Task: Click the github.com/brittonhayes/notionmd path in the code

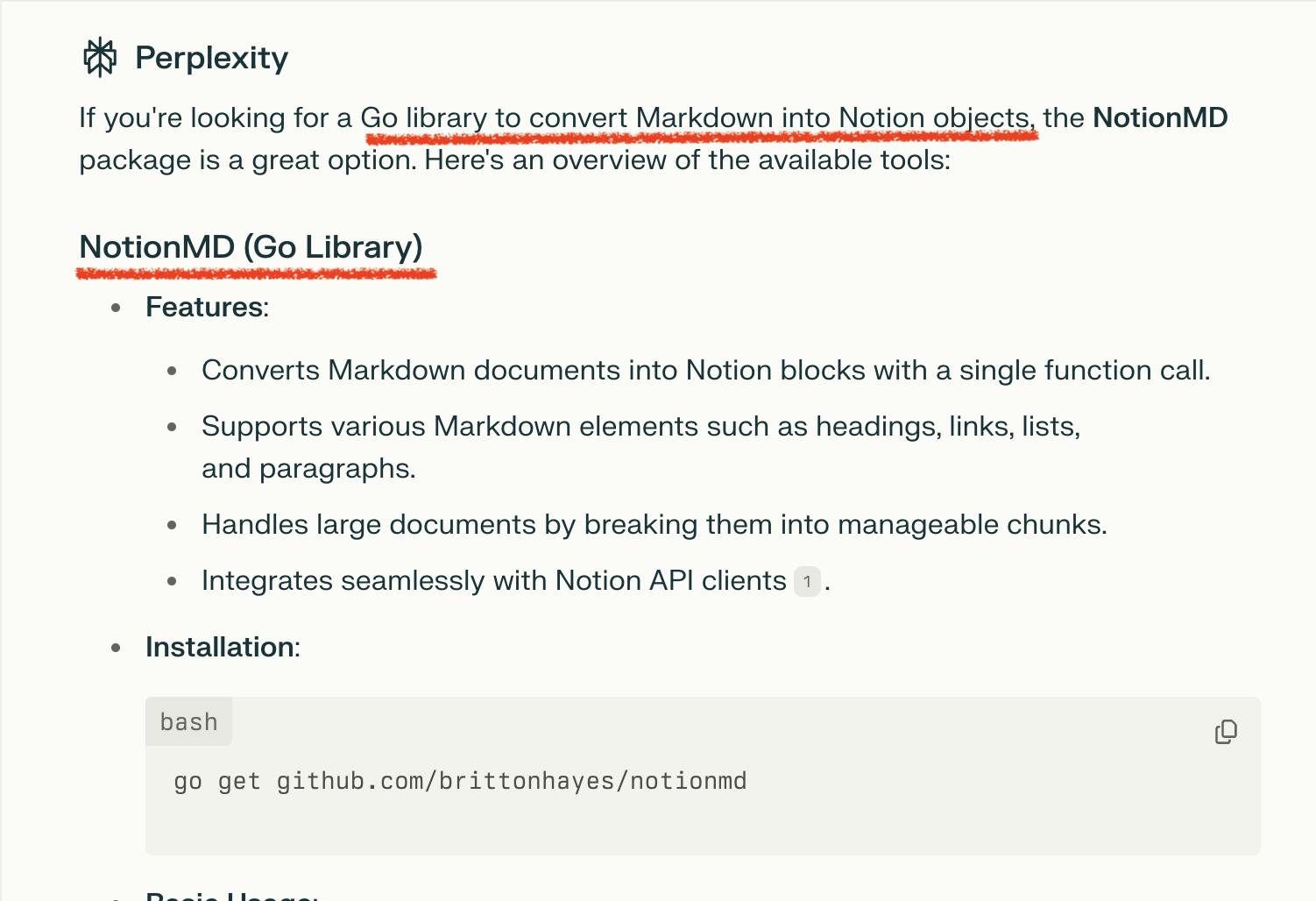Action: coord(512,781)
